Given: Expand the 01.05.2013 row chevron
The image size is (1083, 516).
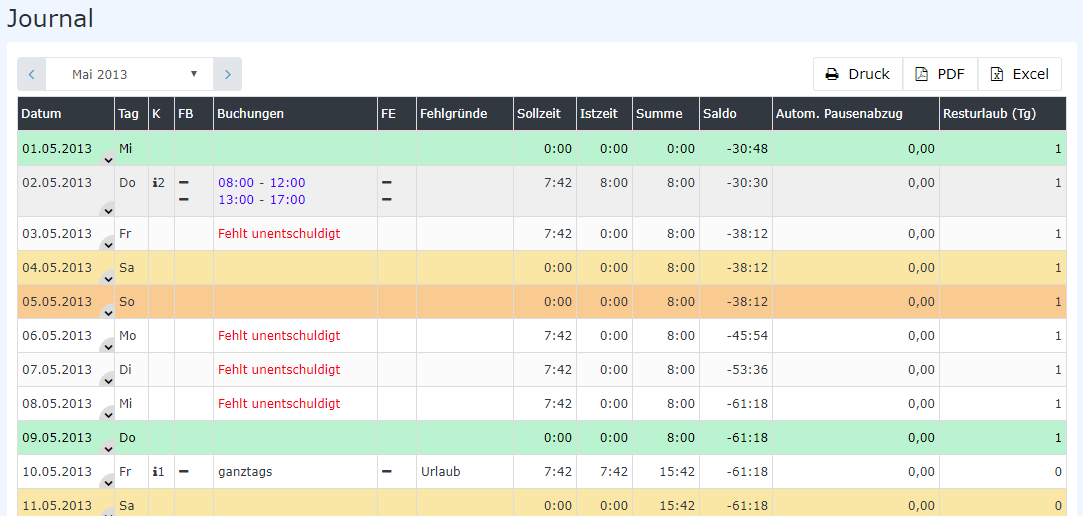Looking at the screenshot, I should [x=108, y=160].
